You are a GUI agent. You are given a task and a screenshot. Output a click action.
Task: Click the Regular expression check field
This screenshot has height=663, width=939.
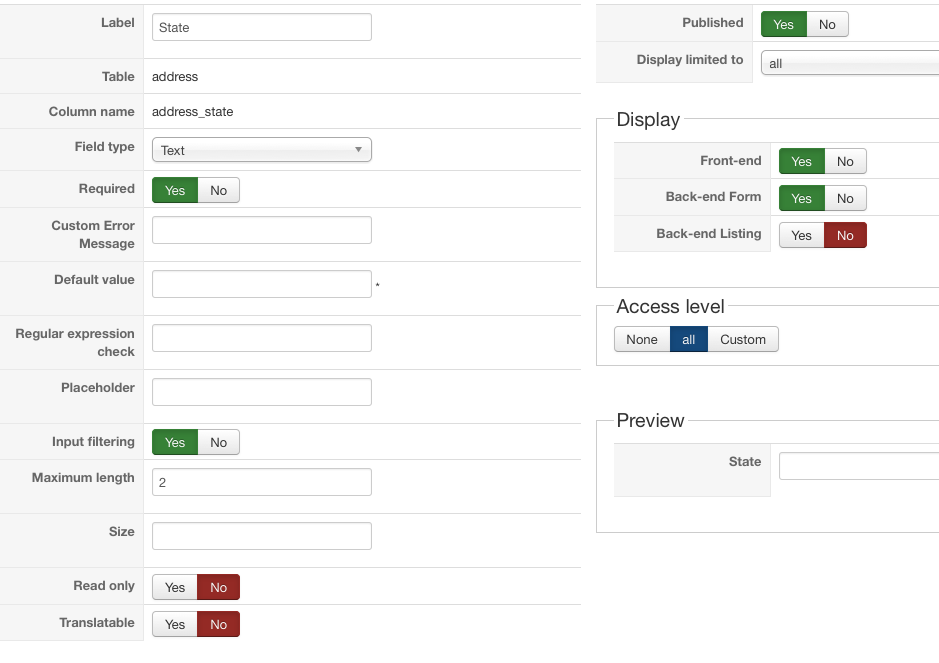tap(261, 338)
